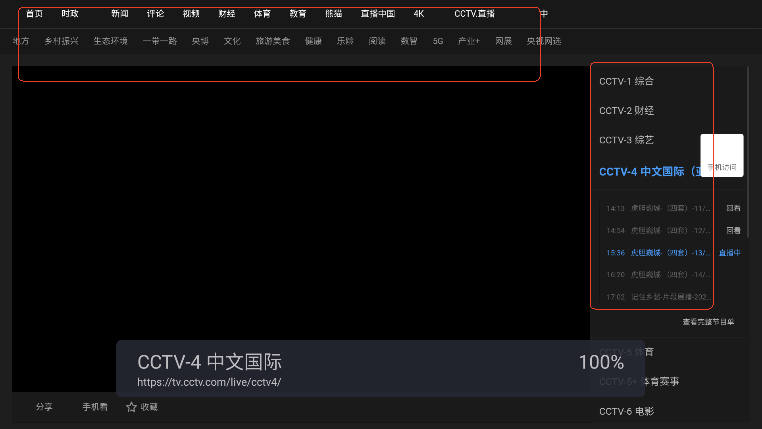Open 查看完整节目单 full schedule link
This screenshot has height=429, width=762.
pos(708,322)
